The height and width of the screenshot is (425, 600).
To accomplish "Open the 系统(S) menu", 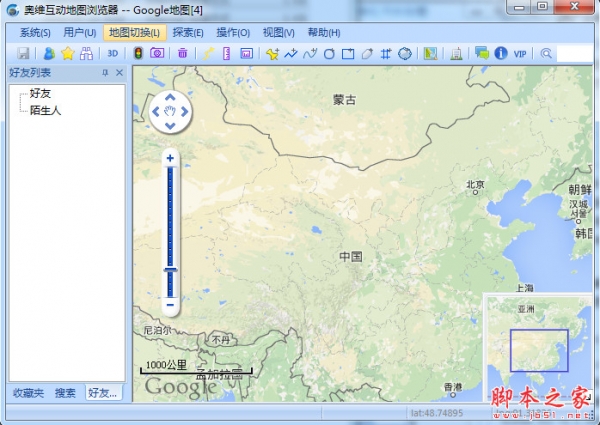I will pos(35,33).
